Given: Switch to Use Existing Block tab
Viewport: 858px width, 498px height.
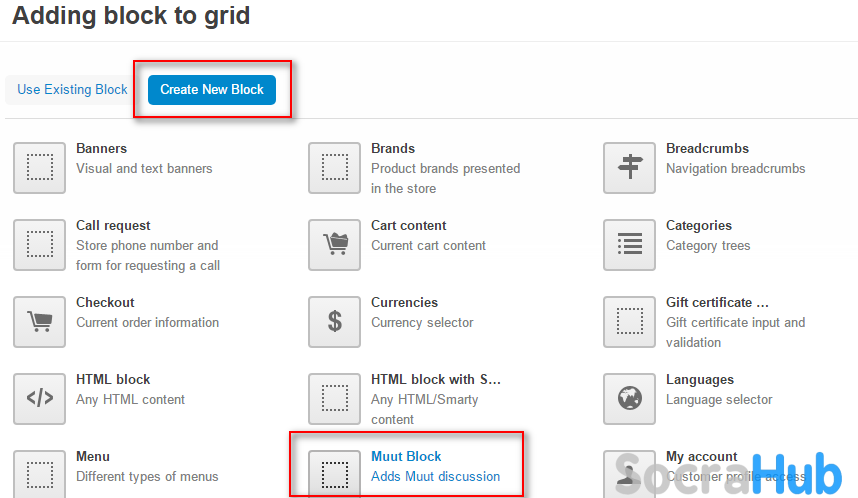Looking at the screenshot, I should 72,89.
